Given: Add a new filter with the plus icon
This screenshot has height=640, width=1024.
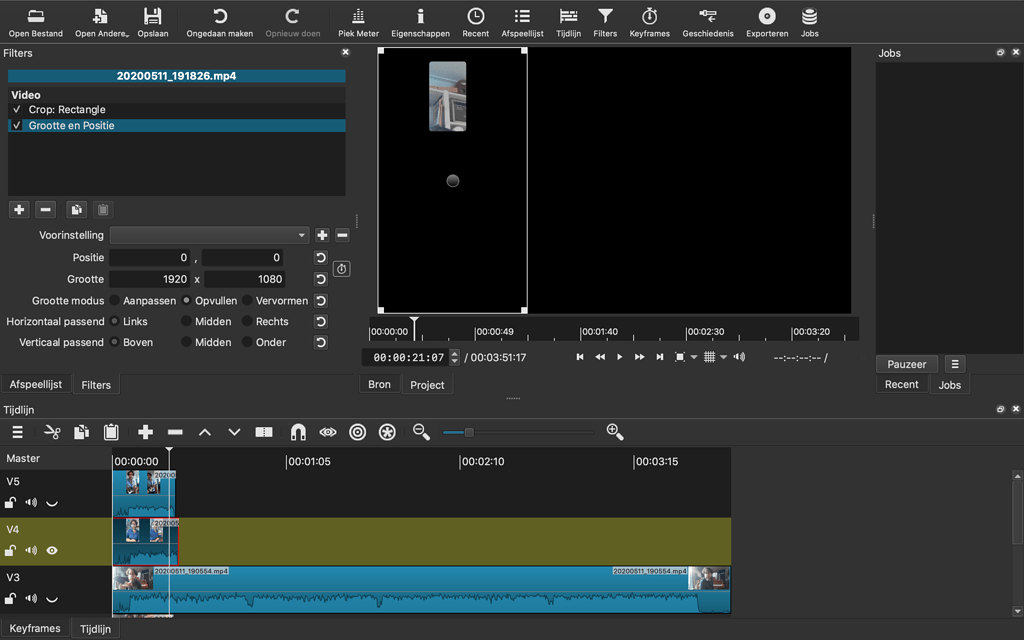Looking at the screenshot, I should tap(18, 209).
